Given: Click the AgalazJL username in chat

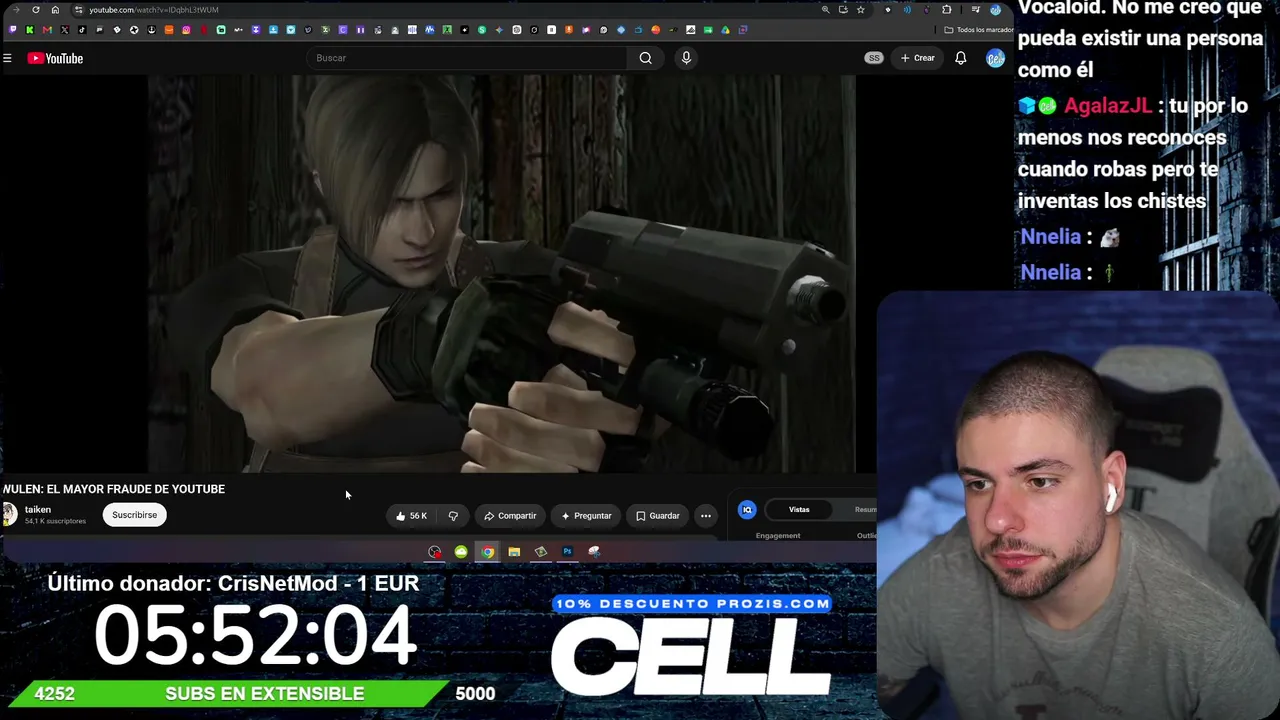Looking at the screenshot, I should [x=1108, y=106].
